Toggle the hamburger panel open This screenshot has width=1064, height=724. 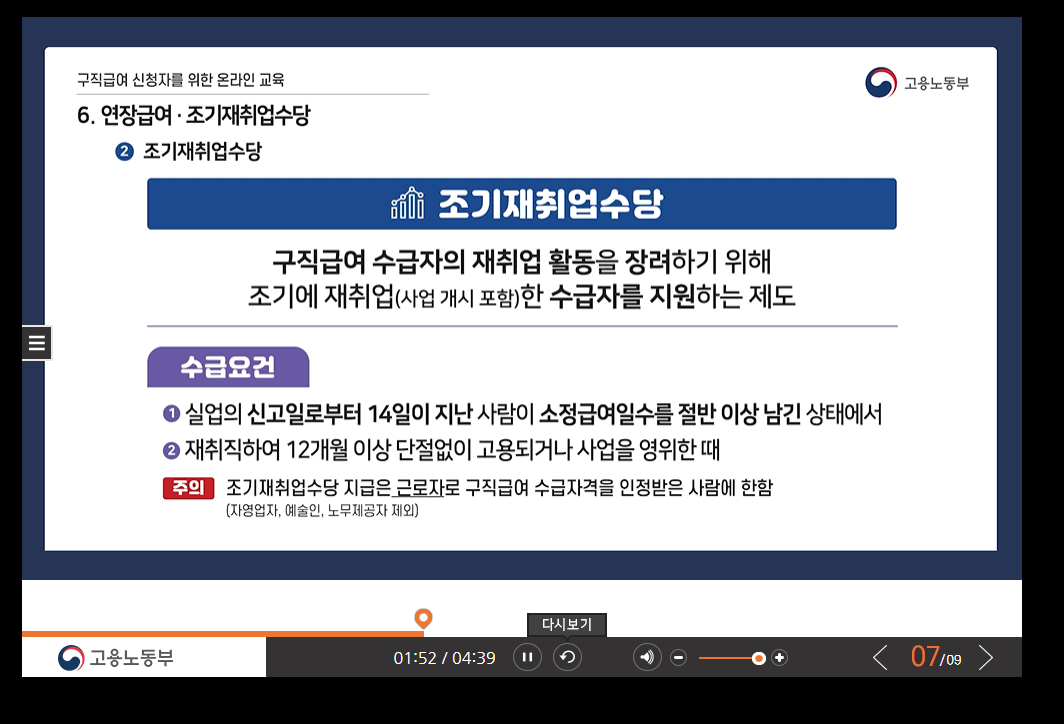coord(36,342)
